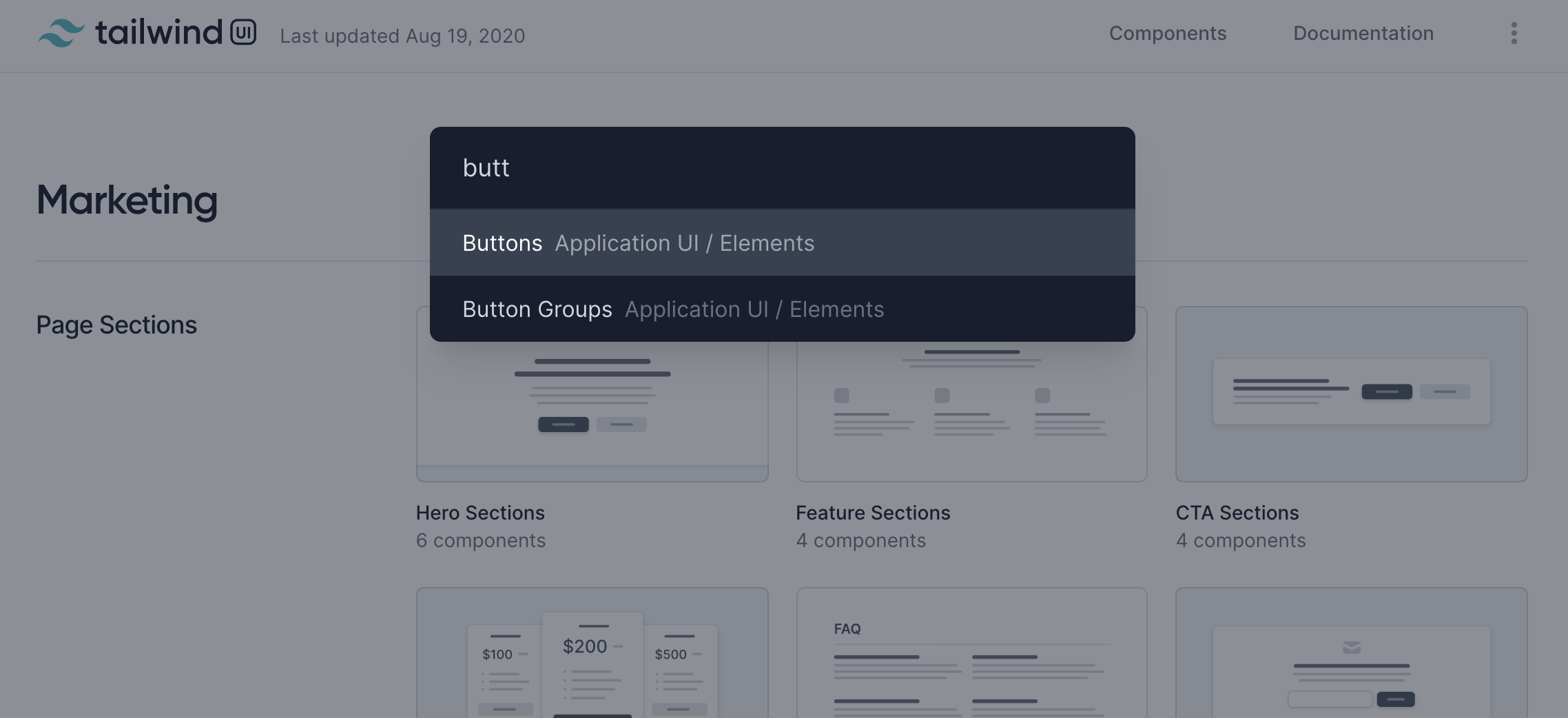The height and width of the screenshot is (718, 1568).
Task: Open the three-dot overflow menu
Action: point(1514,32)
